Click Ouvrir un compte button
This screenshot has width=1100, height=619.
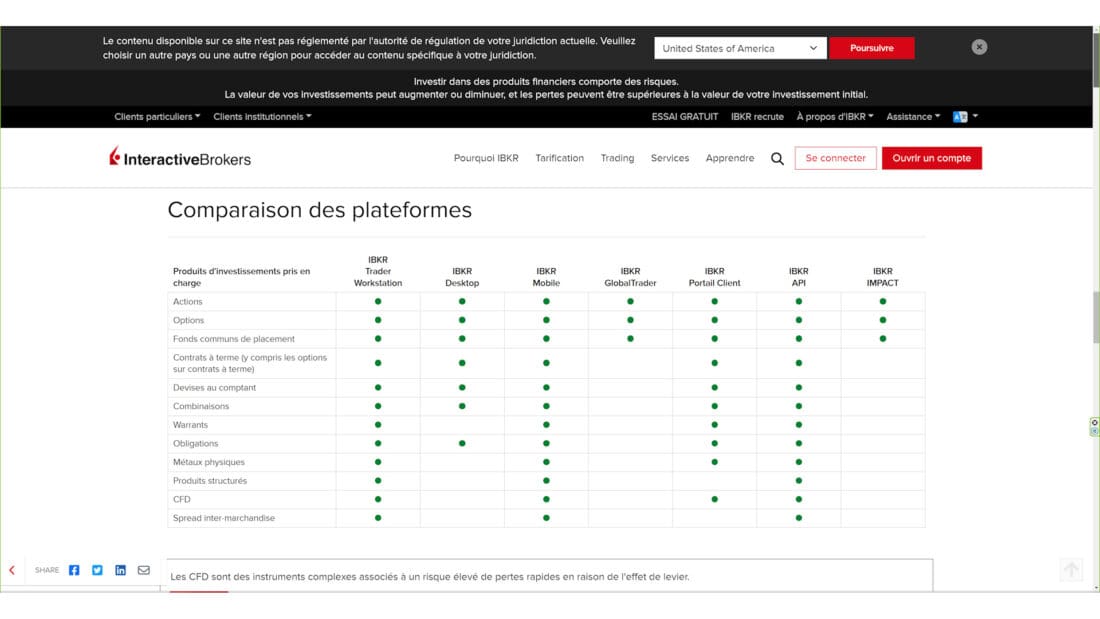[931, 158]
